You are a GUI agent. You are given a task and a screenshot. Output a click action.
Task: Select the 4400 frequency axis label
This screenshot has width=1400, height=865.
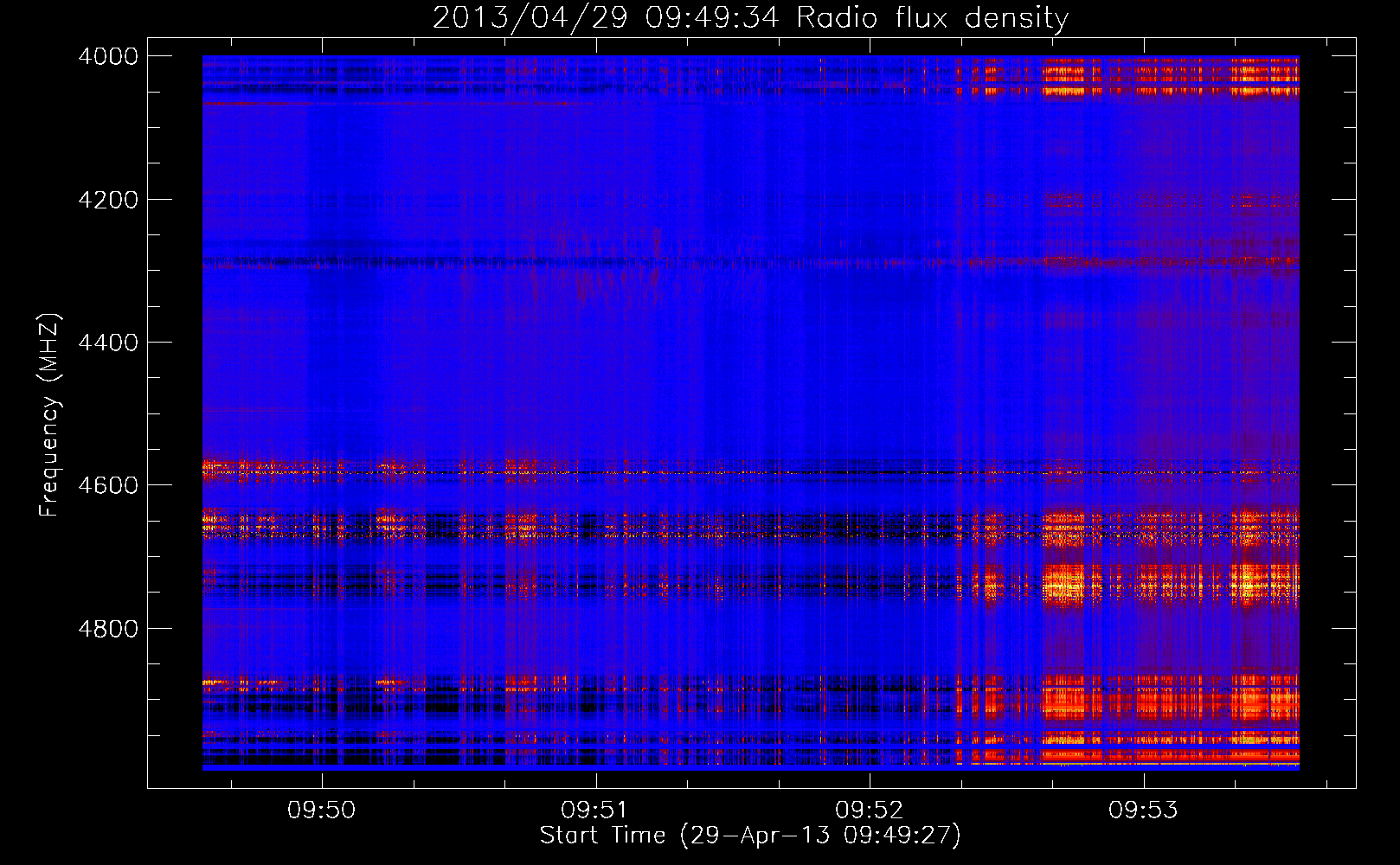point(108,343)
